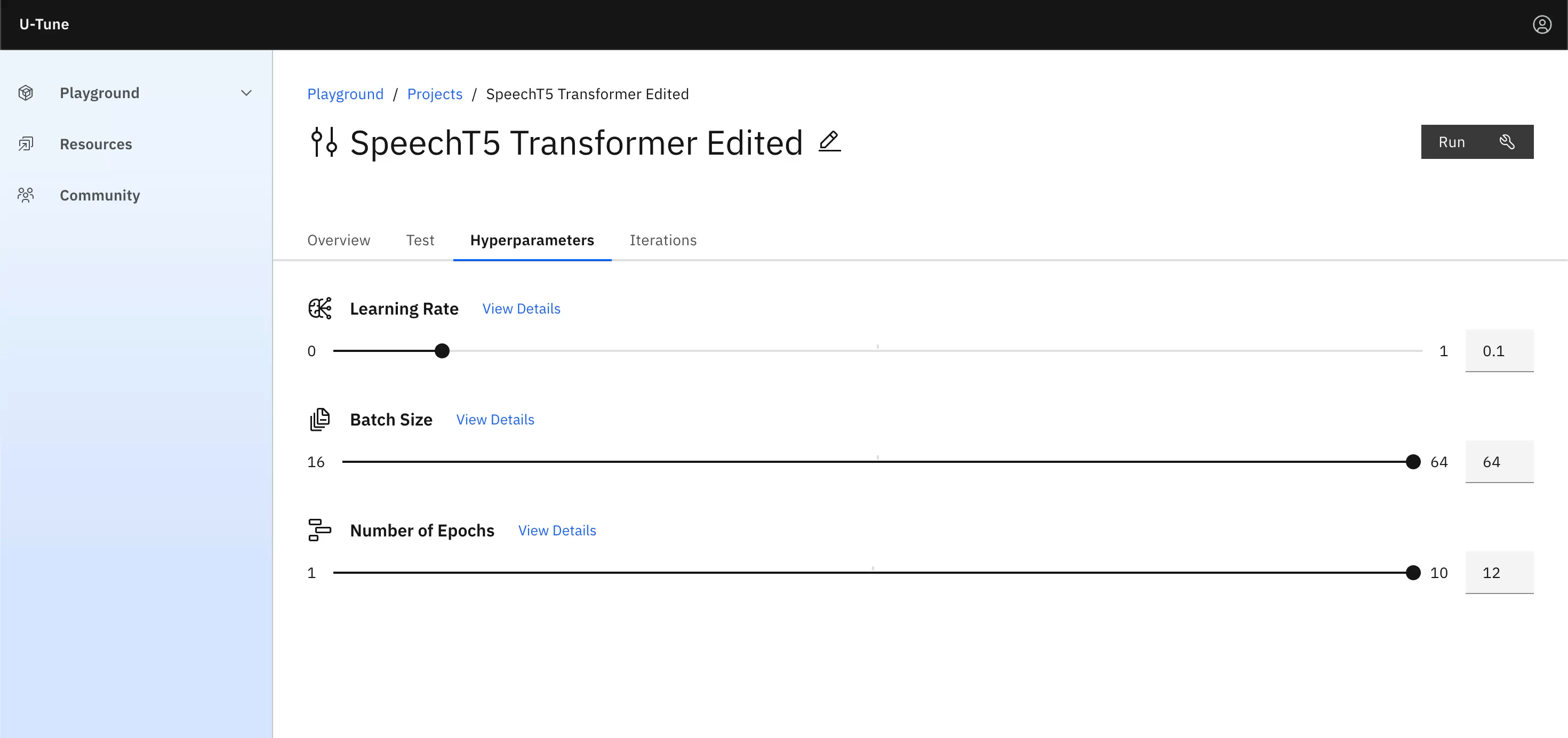
Task: Click the Batch Size slider handle
Action: pyautogui.click(x=1413, y=462)
